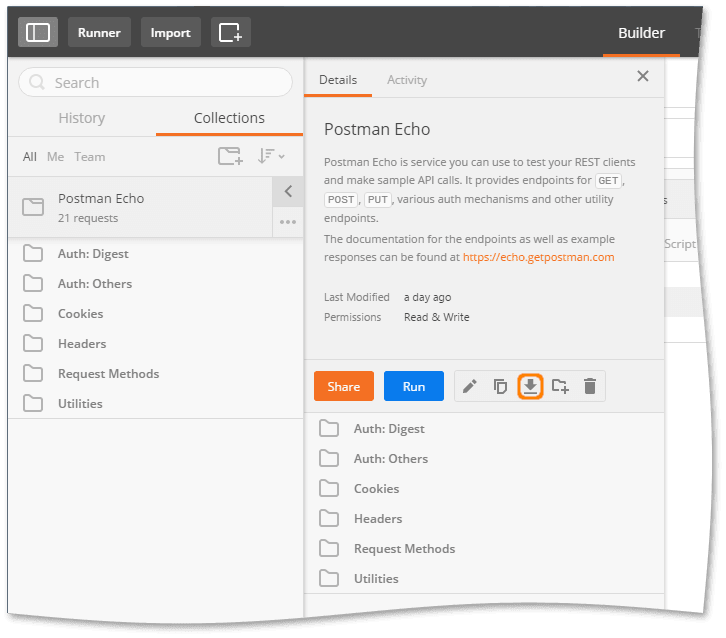Screen dimensions: 726x638
Task: Click the '21 requests' text
Action: [x=88, y=218]
